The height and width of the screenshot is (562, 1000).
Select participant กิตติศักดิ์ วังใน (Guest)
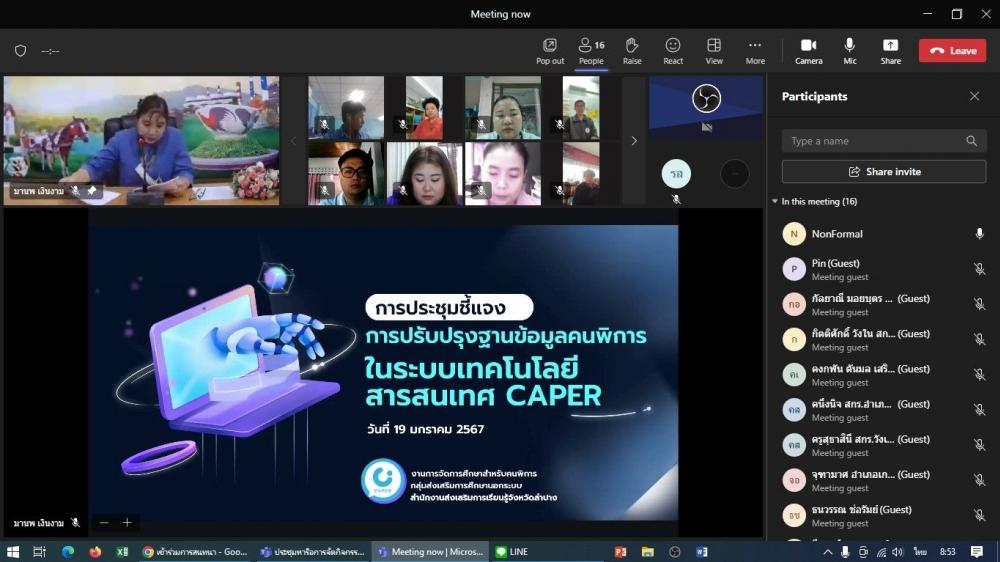(x=883, y=339)
